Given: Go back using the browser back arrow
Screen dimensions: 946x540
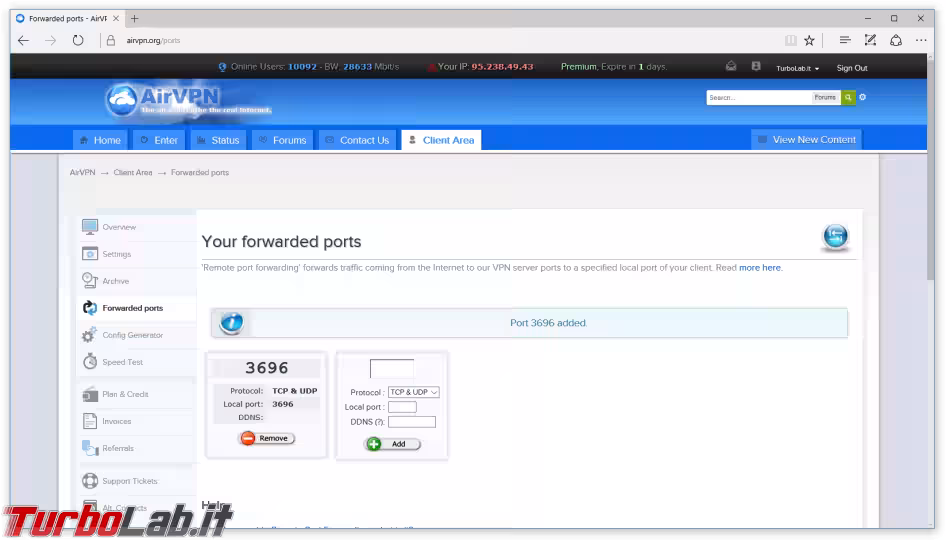Looking at the screenshot, I should (x=24, y=40).
